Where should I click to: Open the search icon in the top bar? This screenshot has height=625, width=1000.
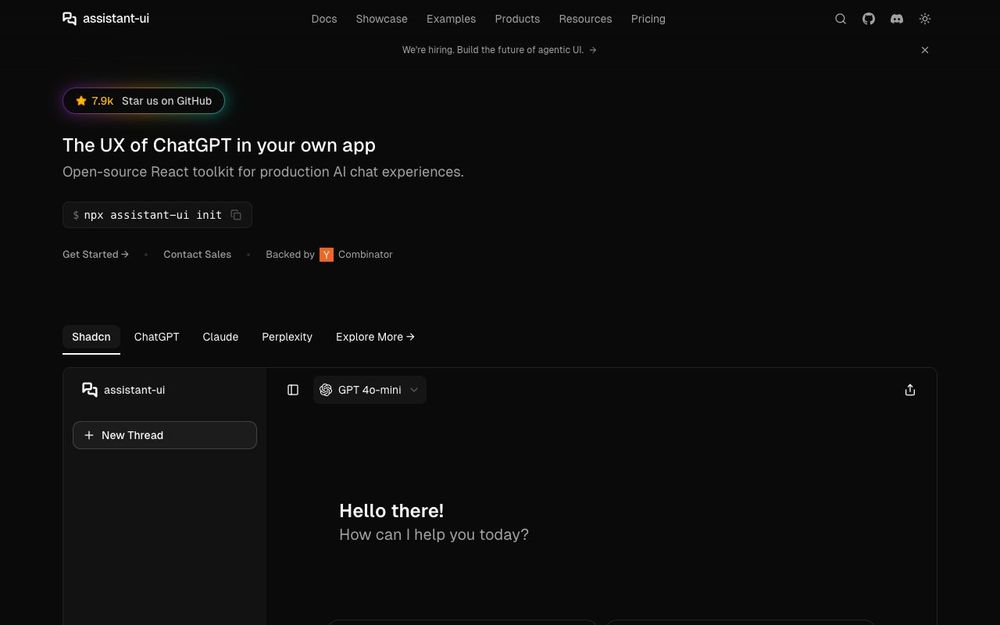[x=841, y=19]
